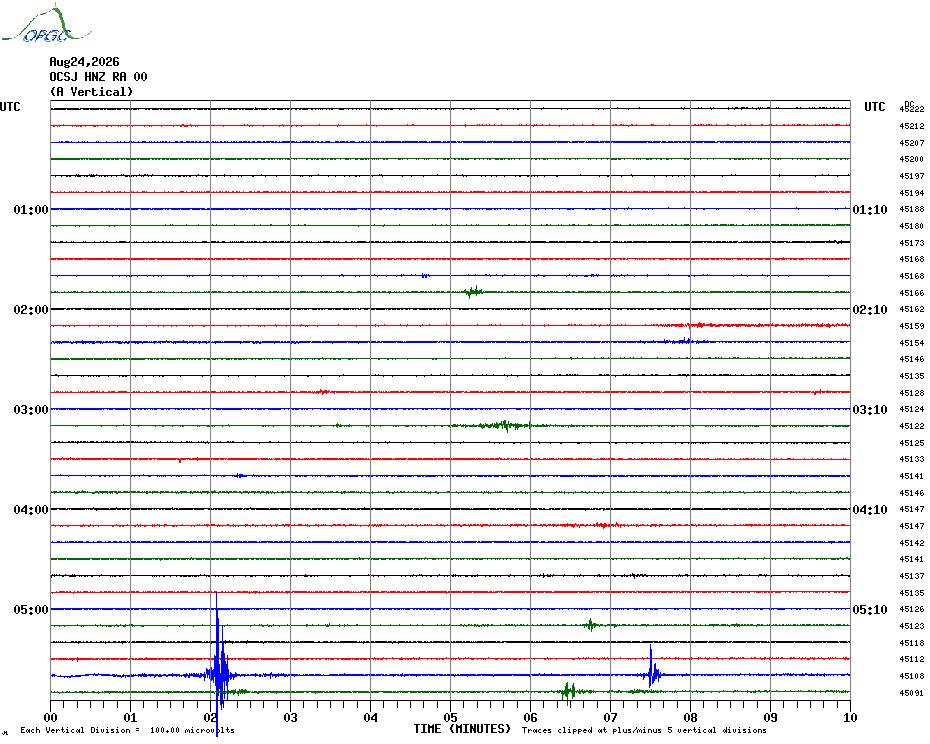Click the 07 minute tick label
Viewport: 930px width, 744px height.
click(610, 717)
